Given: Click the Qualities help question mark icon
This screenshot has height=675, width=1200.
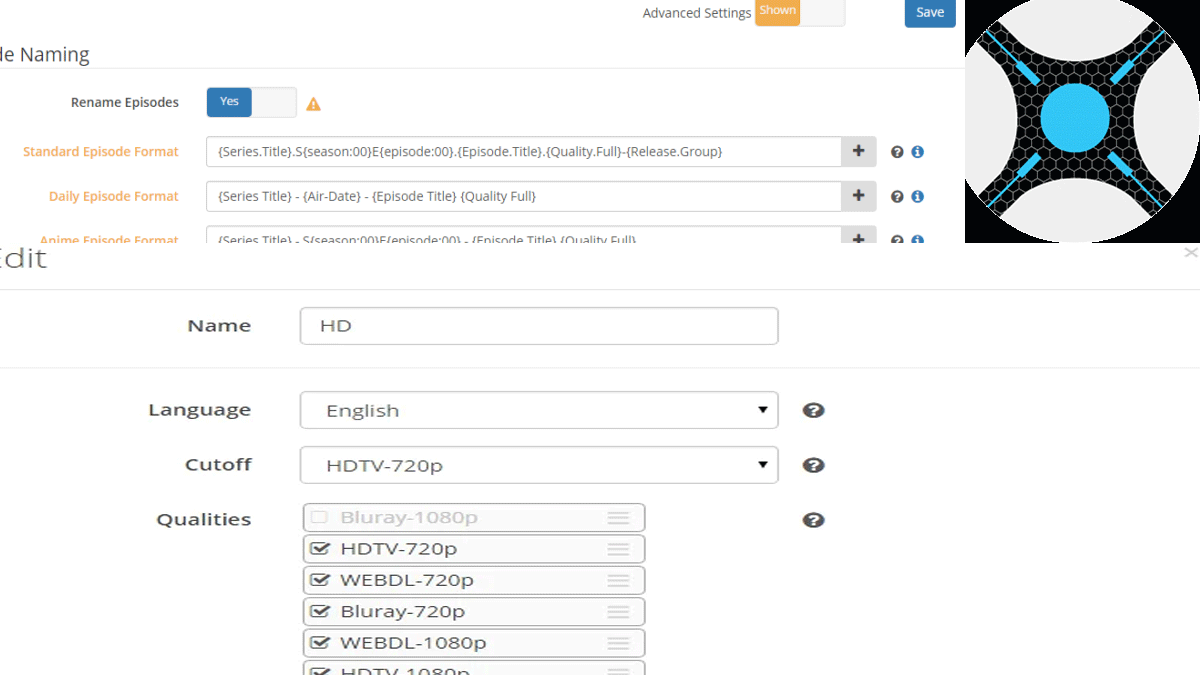Looking at the screenshot, I should click(x=813, y=520).
